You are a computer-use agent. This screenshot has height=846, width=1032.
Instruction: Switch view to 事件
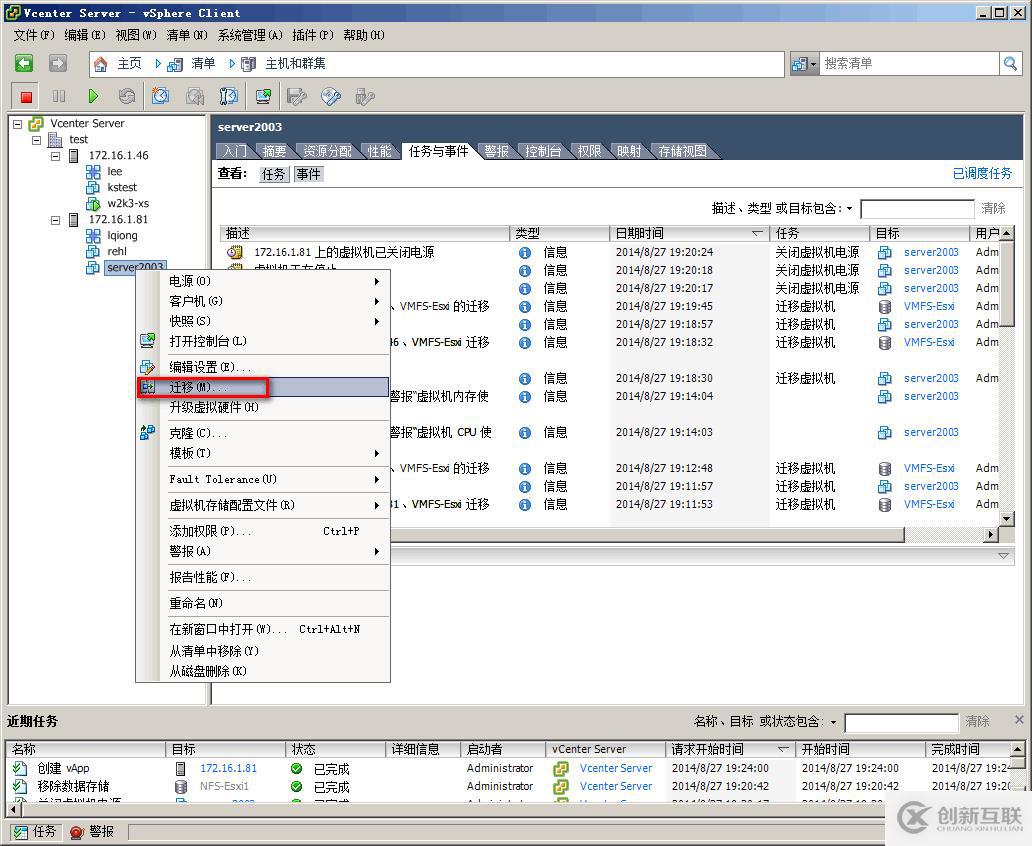308,173
